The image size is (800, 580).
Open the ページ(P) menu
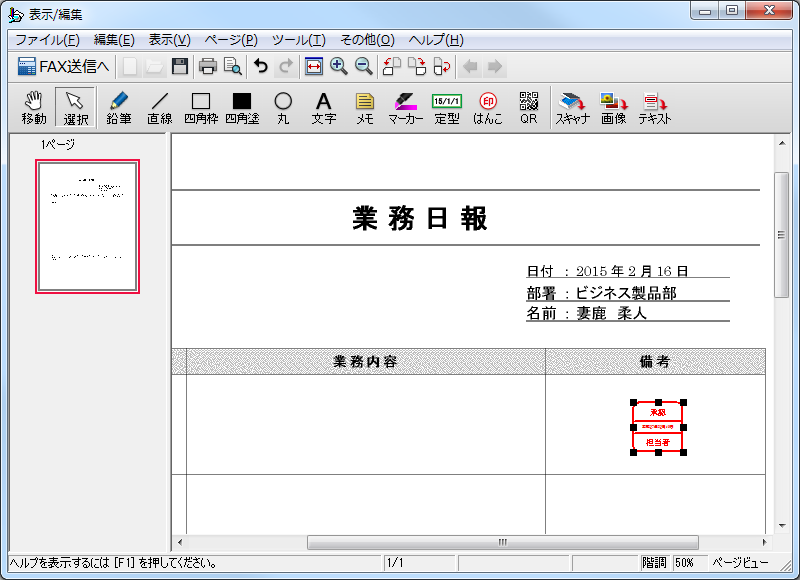pos(231,40)
